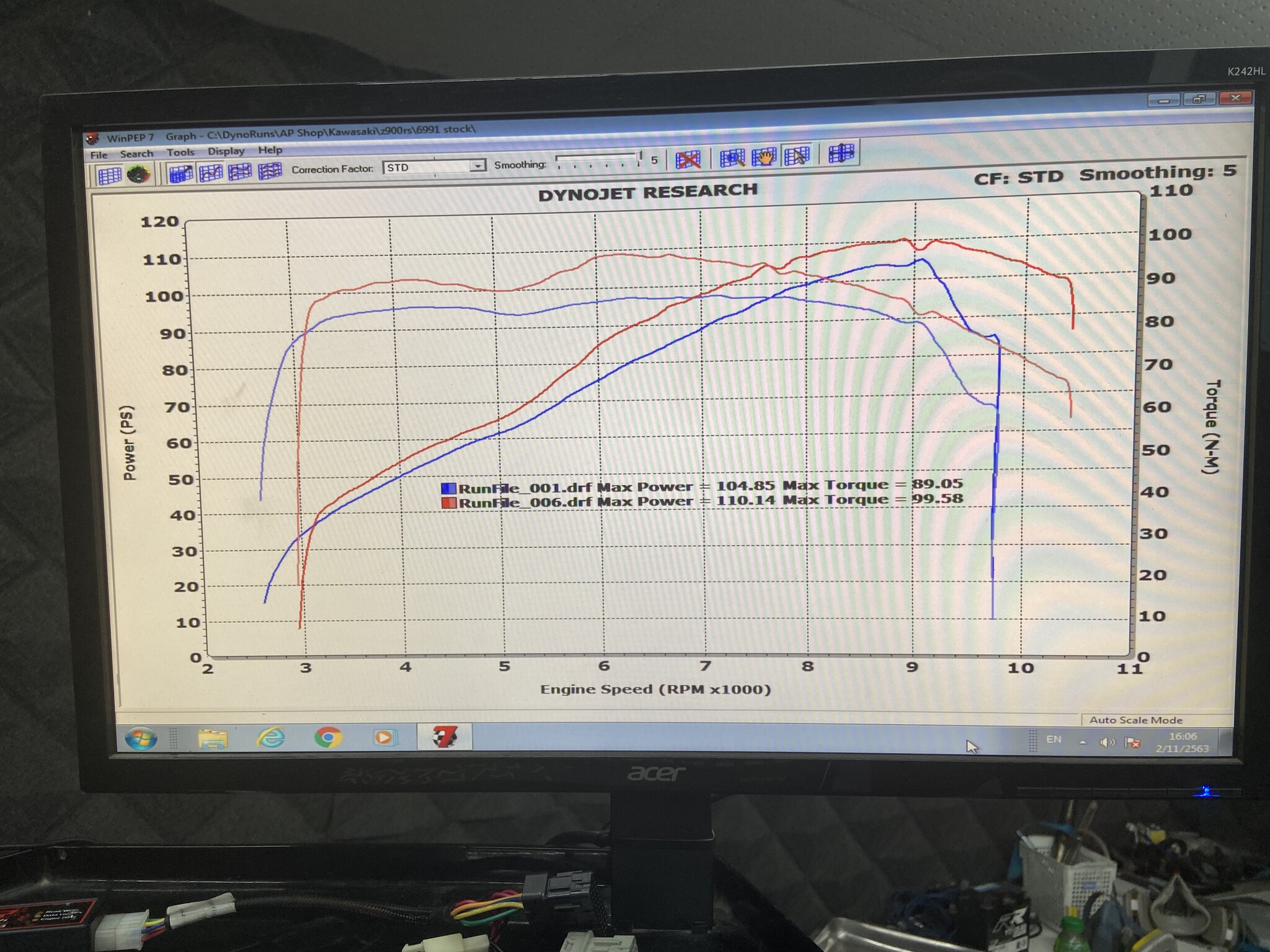1270x952 pixels.
Task: Click the fourth multi-line graph type icon
Action: [x=270, y=170]
